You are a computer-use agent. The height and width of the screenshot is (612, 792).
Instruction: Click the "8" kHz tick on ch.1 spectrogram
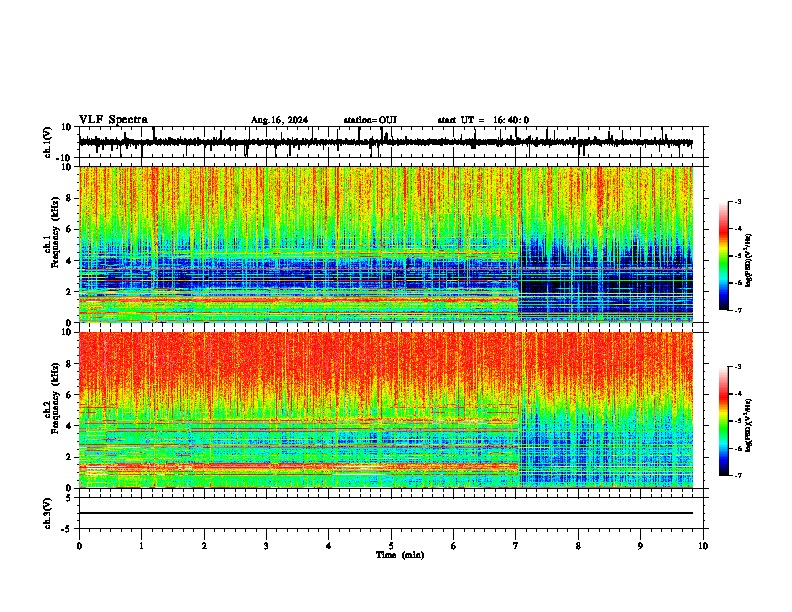click(x=69, y=198)
